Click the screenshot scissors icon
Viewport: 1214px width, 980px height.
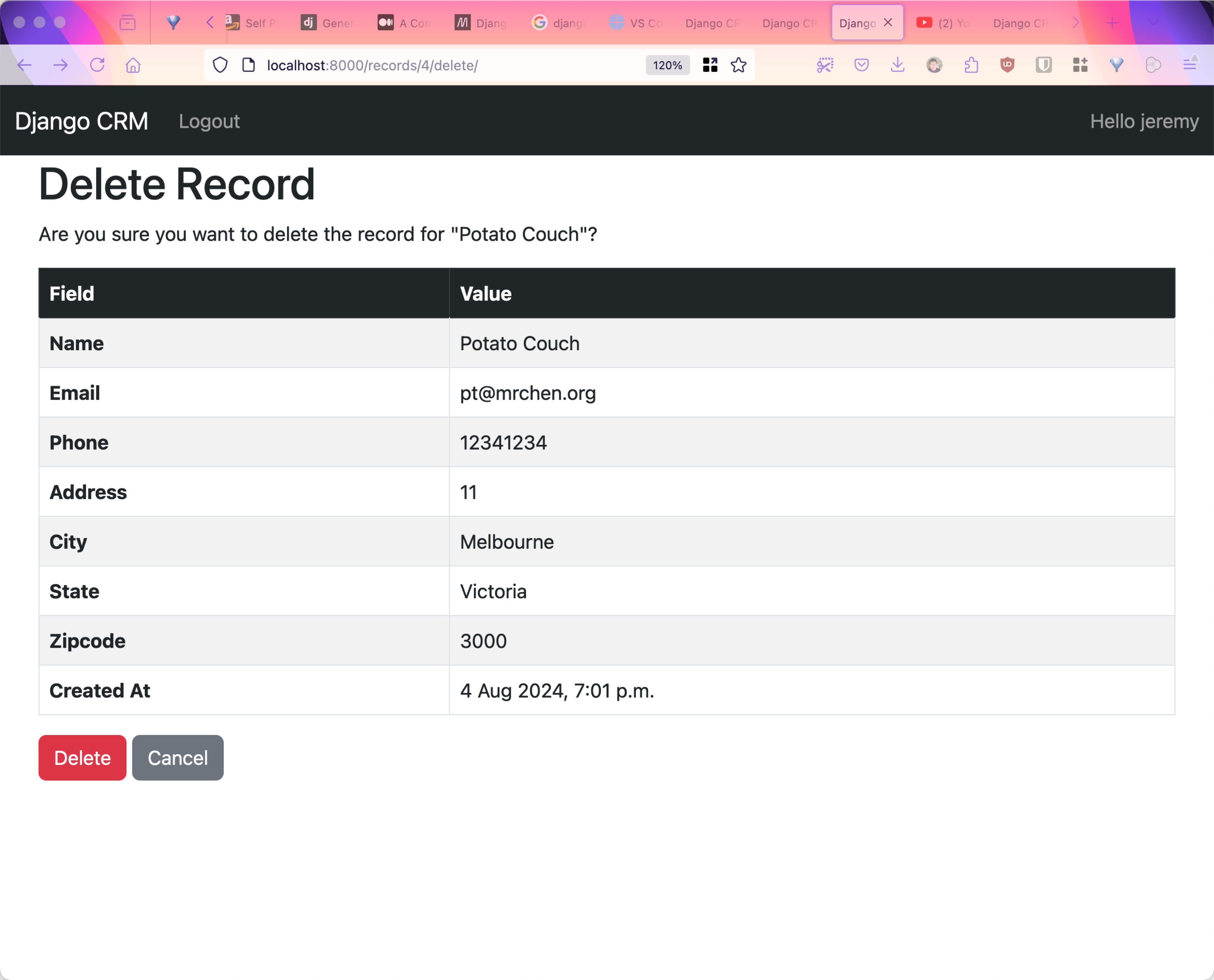[x=825, y=65]
